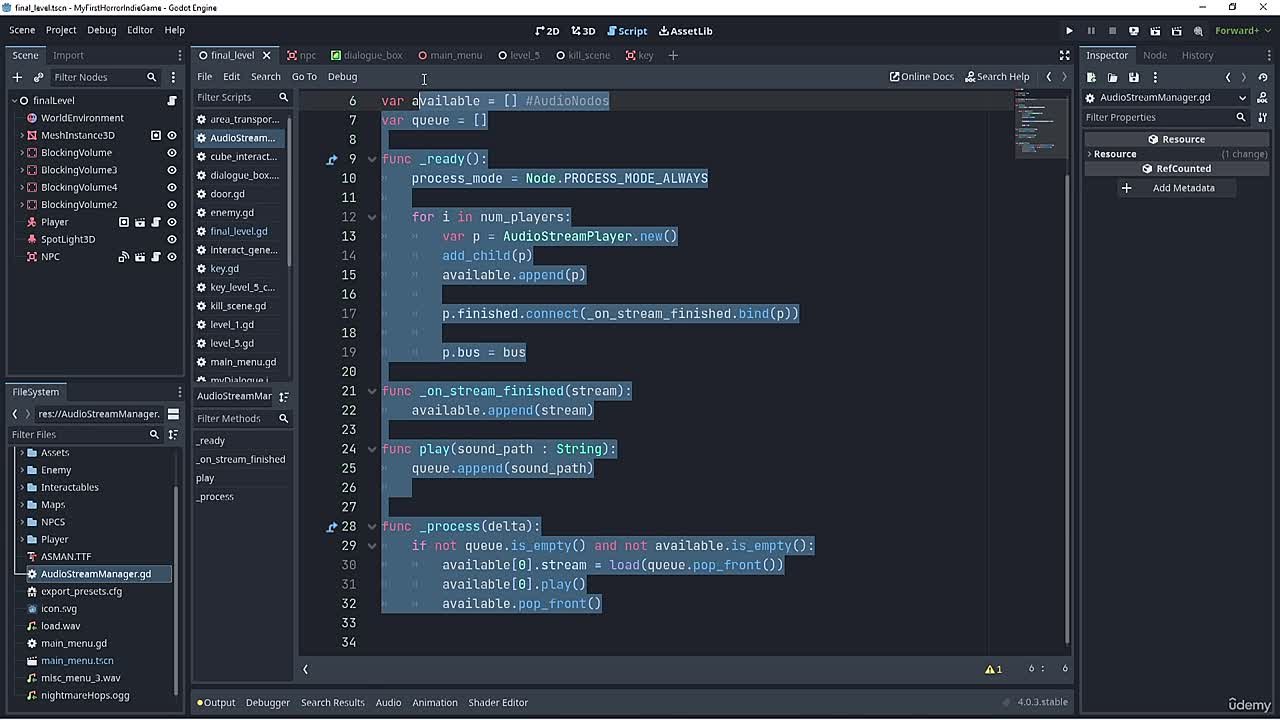
Task: Open the AssetLib workspace
Action: click(x=686, y=31)
